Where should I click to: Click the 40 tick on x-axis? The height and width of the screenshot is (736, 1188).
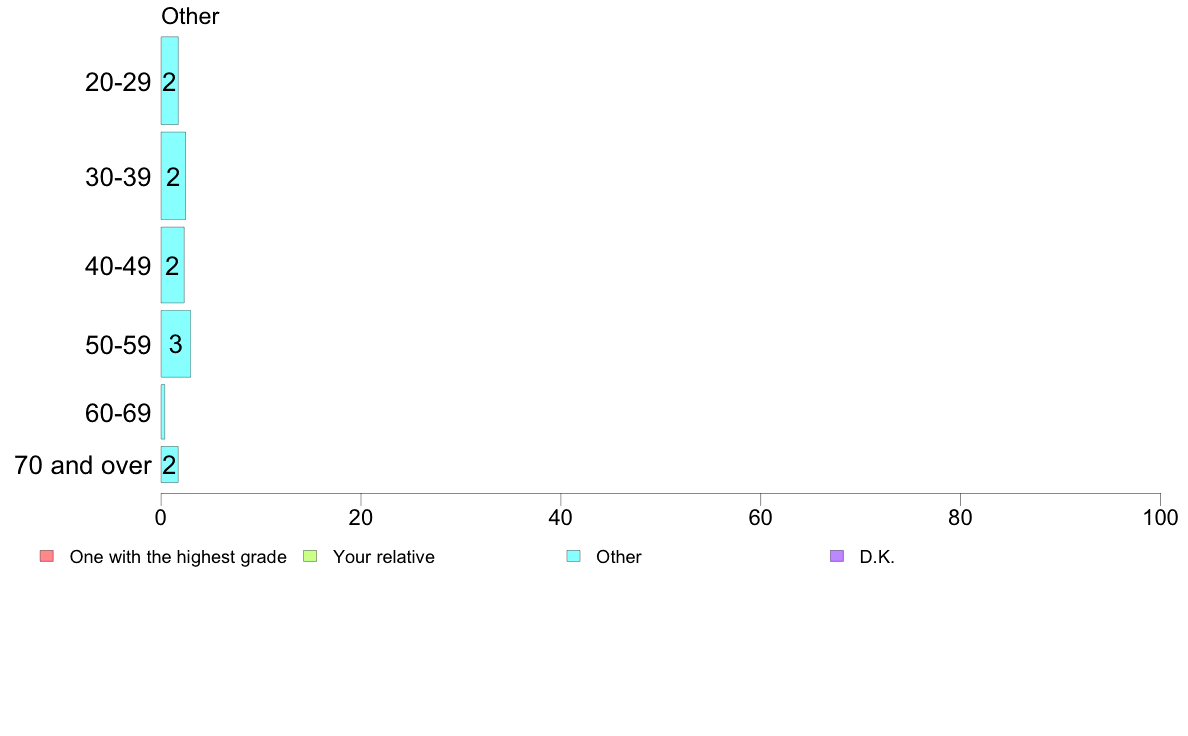tap(561, 518)
